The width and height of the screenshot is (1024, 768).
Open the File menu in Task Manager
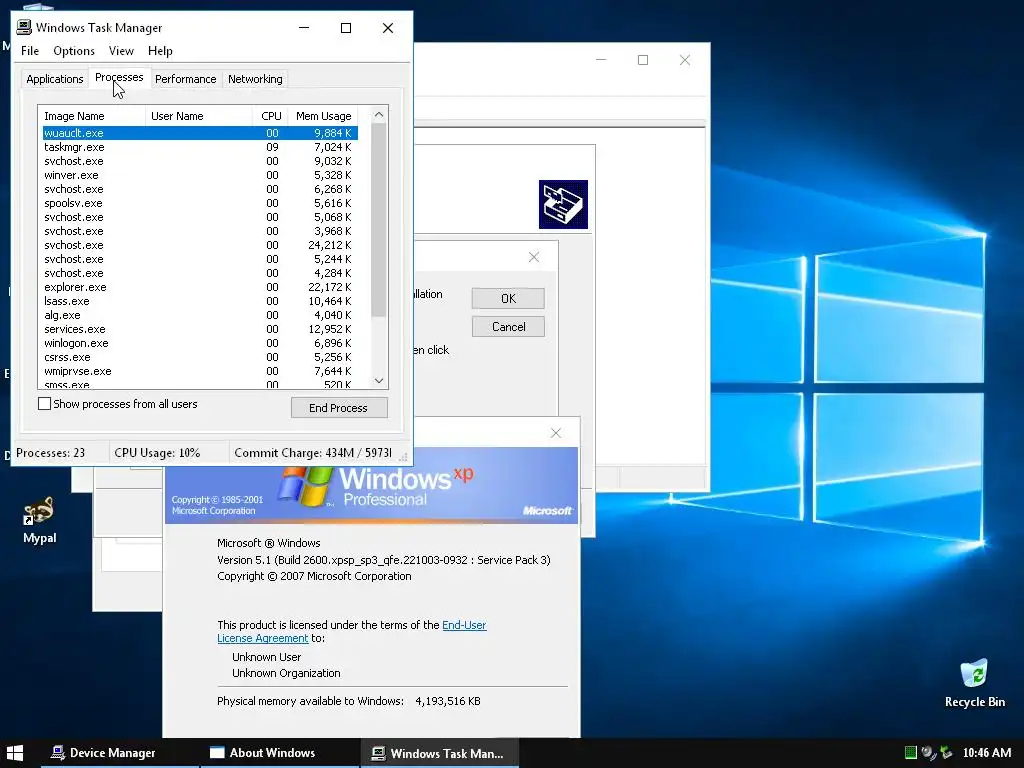(30, 51)
